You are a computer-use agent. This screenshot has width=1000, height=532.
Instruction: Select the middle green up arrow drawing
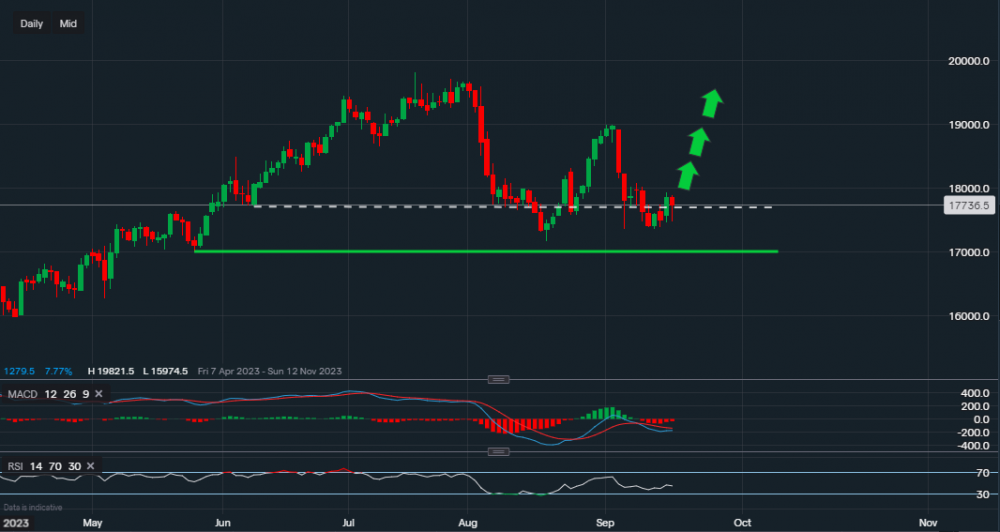tap(700, 141)
